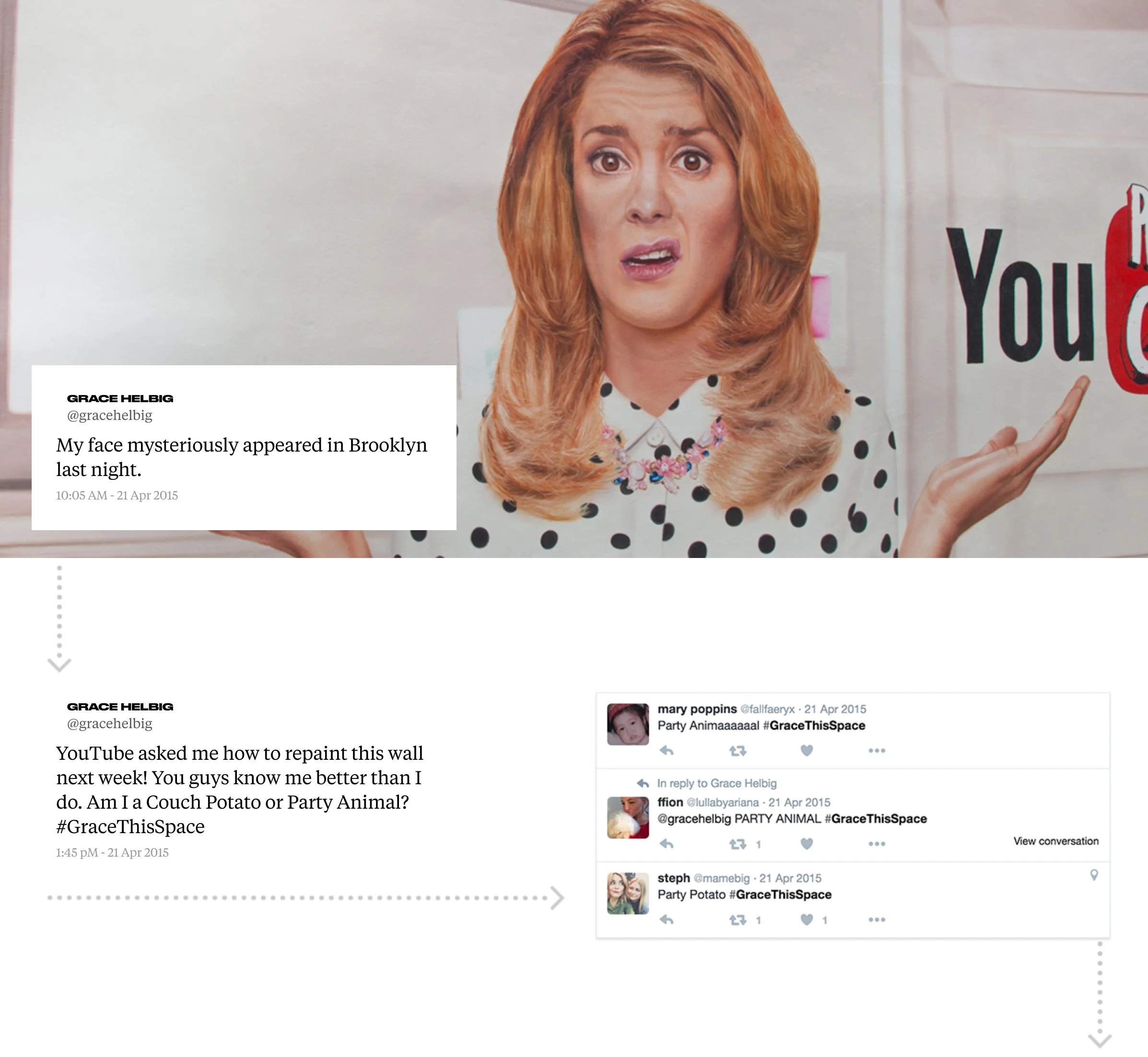Image resolution: width=1148 pixels, height=1057 pixels.
Task: Open more options on ffion's tweet
Action: (876, 844)
